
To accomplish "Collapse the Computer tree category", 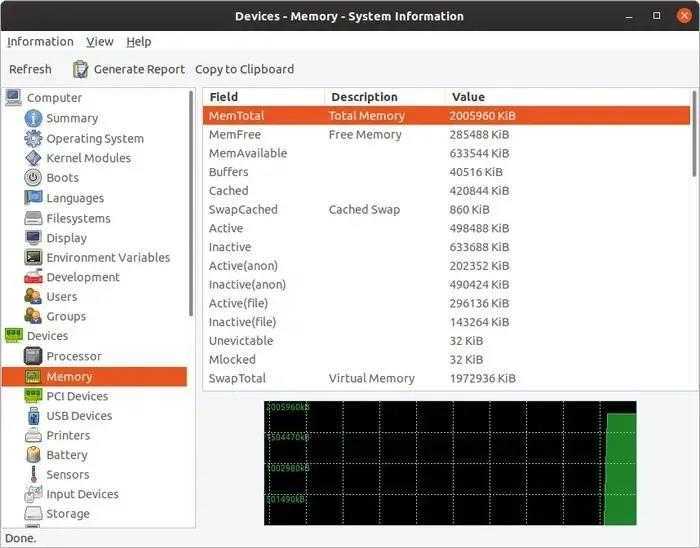I will [54, 97].
